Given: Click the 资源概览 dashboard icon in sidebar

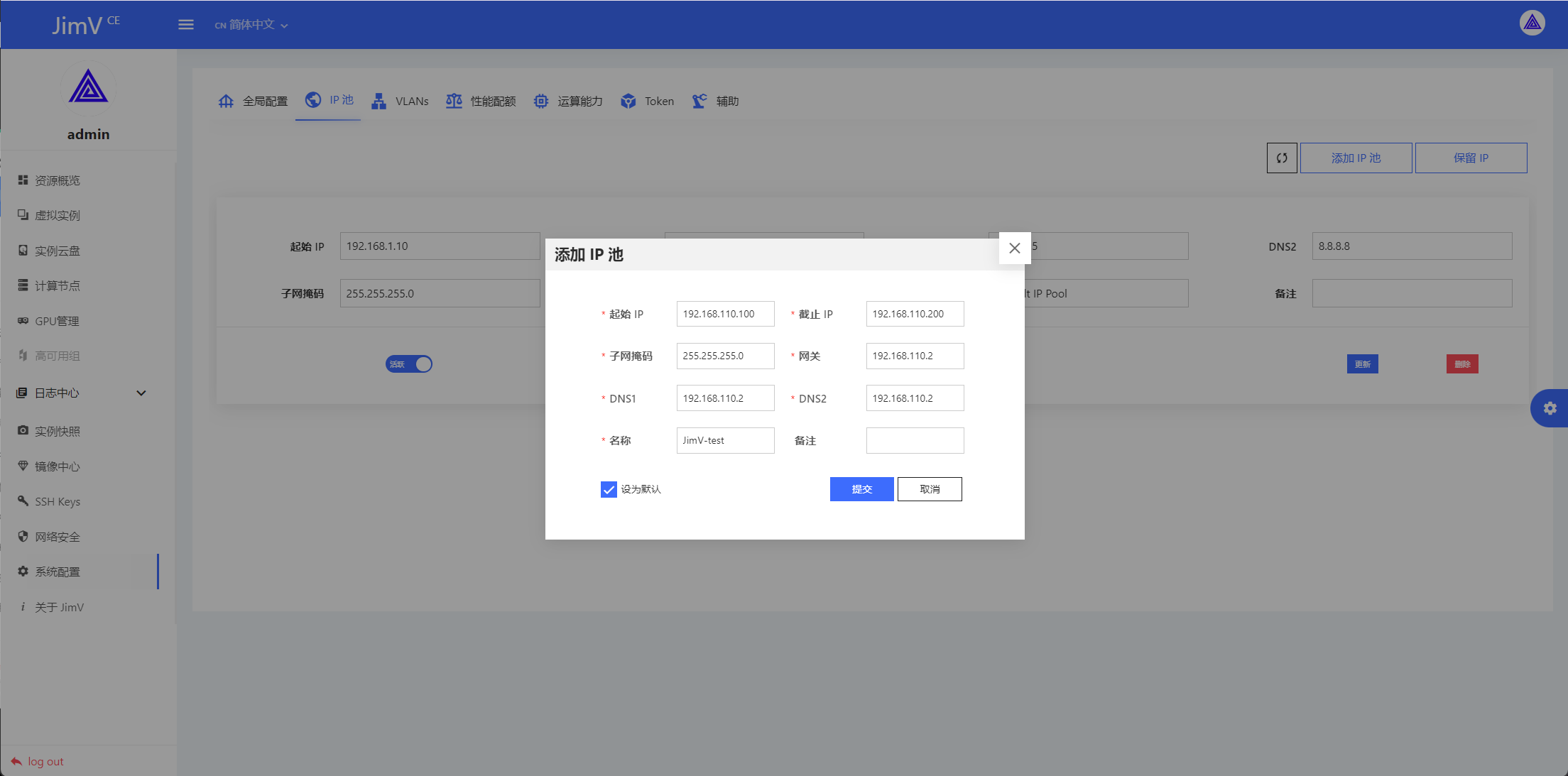Looking at the screenshot, I should point(23,180).
